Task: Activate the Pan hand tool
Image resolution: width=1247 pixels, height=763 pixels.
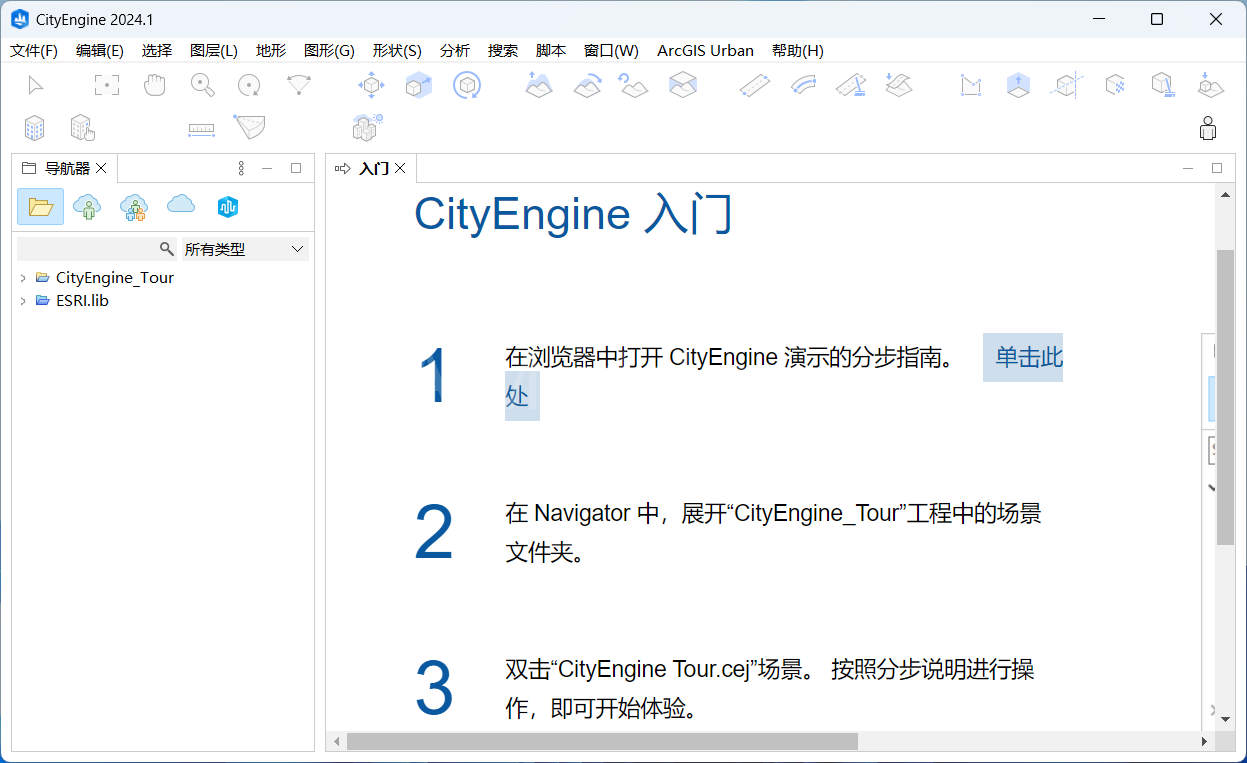Action: 154,86
